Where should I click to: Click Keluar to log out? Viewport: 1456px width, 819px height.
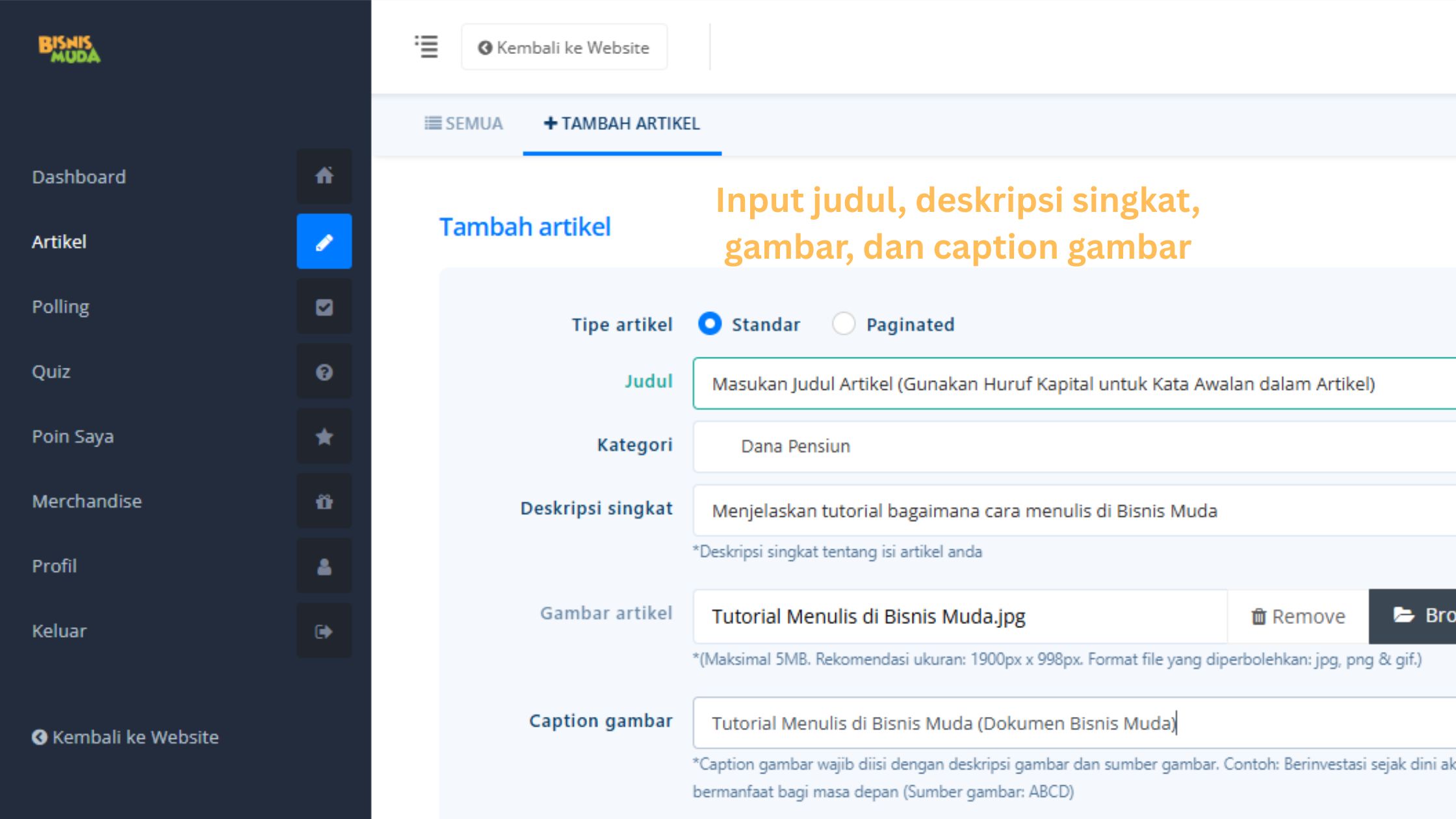point(59,631)
